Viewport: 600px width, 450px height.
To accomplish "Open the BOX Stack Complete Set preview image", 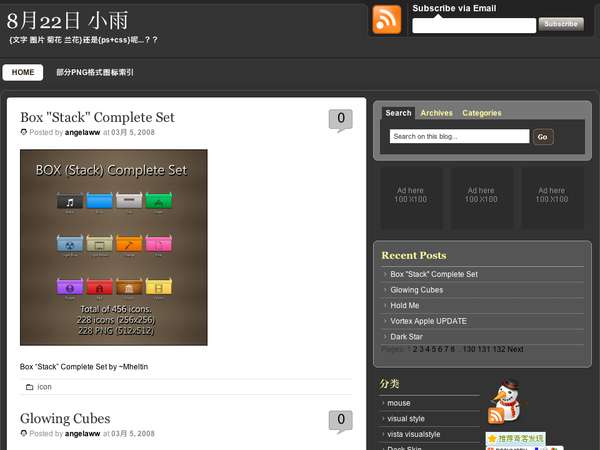I will coord(114,247).
